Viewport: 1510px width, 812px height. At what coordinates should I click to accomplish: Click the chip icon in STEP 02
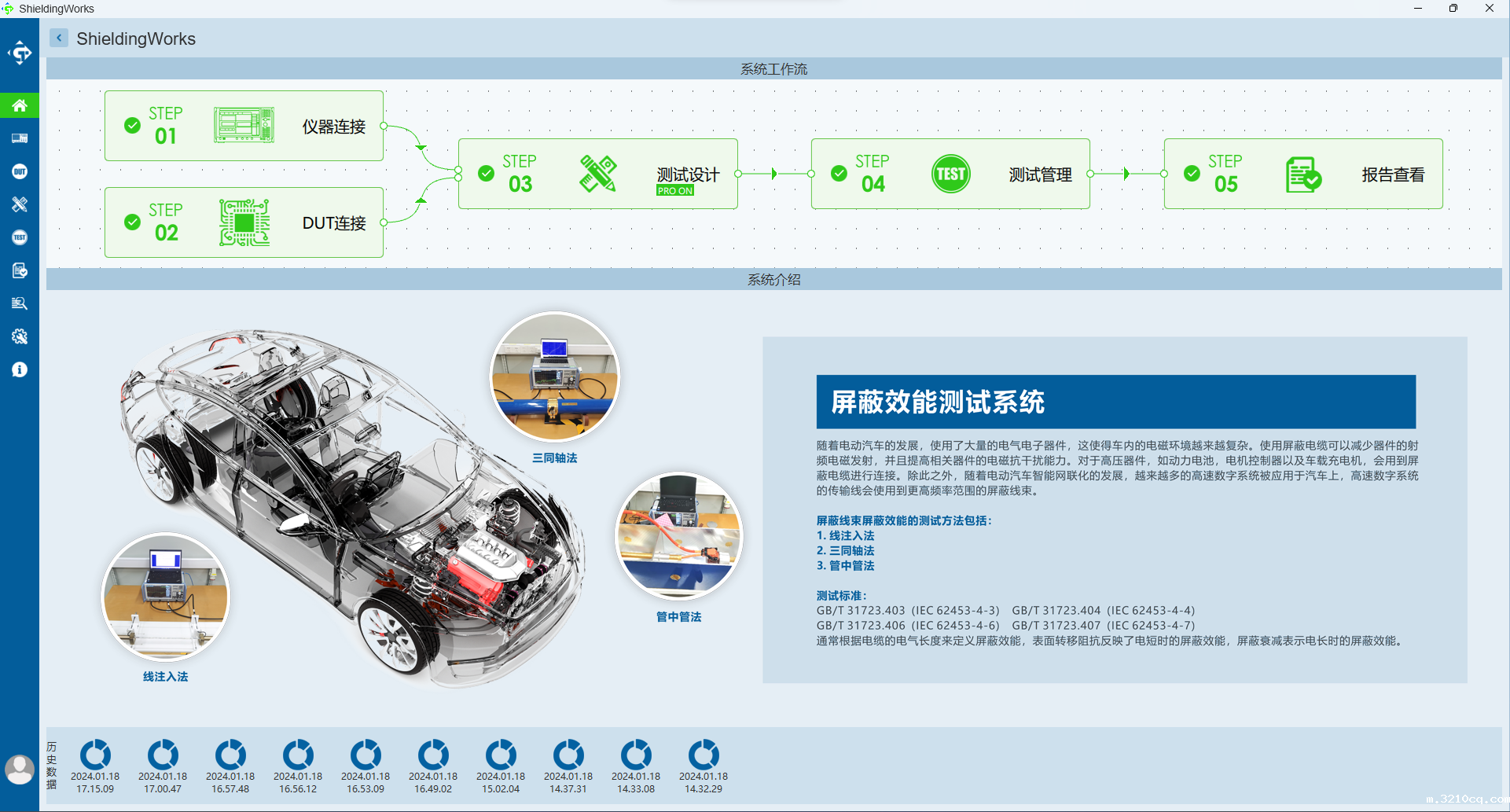click(244, 222)
